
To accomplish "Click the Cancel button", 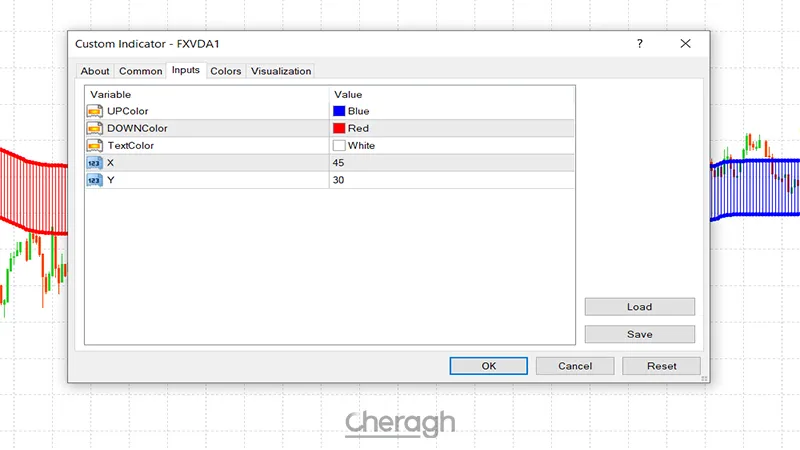I will click(x=575, y=366).
